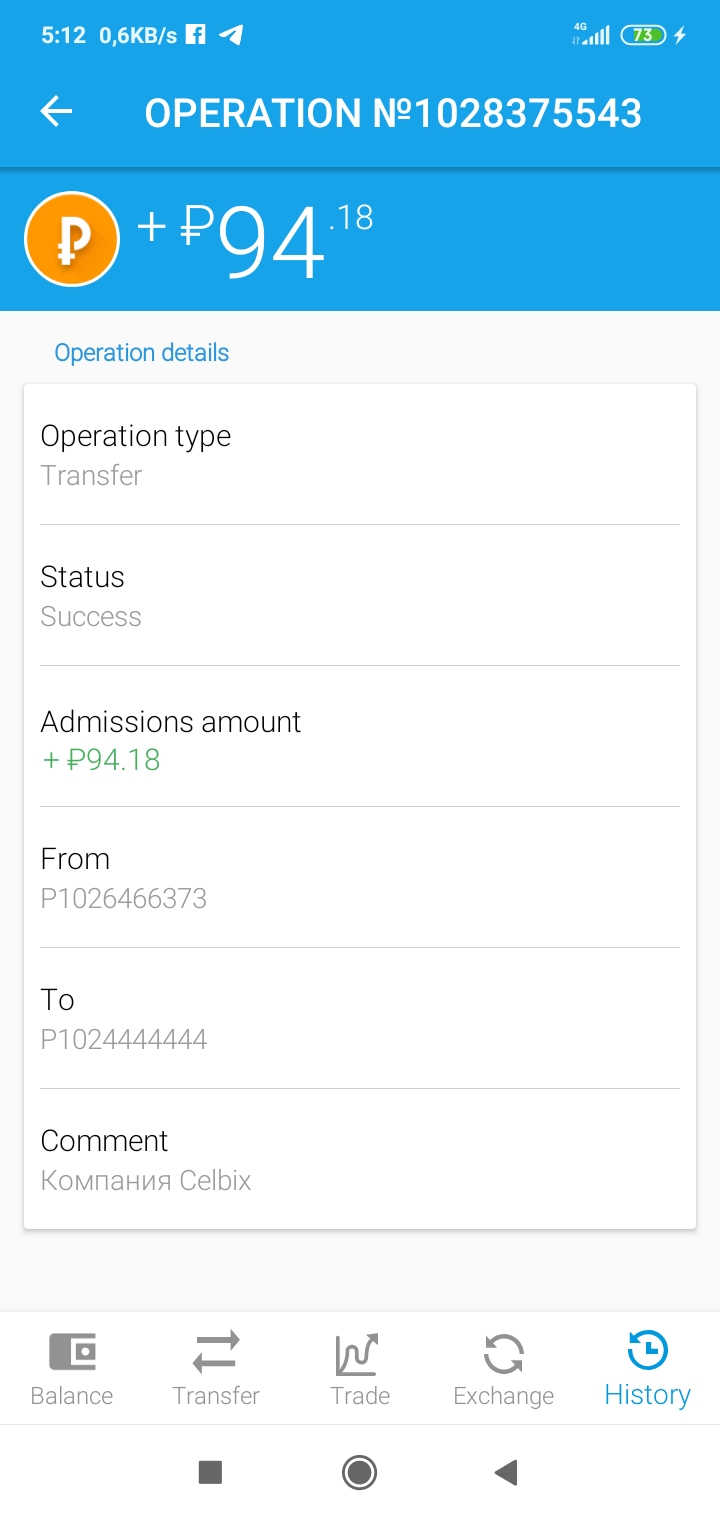Tap the Telegram notification icon in status bar
The image size is (720, 1520).
pyautogui.click(x=232, y=36)
